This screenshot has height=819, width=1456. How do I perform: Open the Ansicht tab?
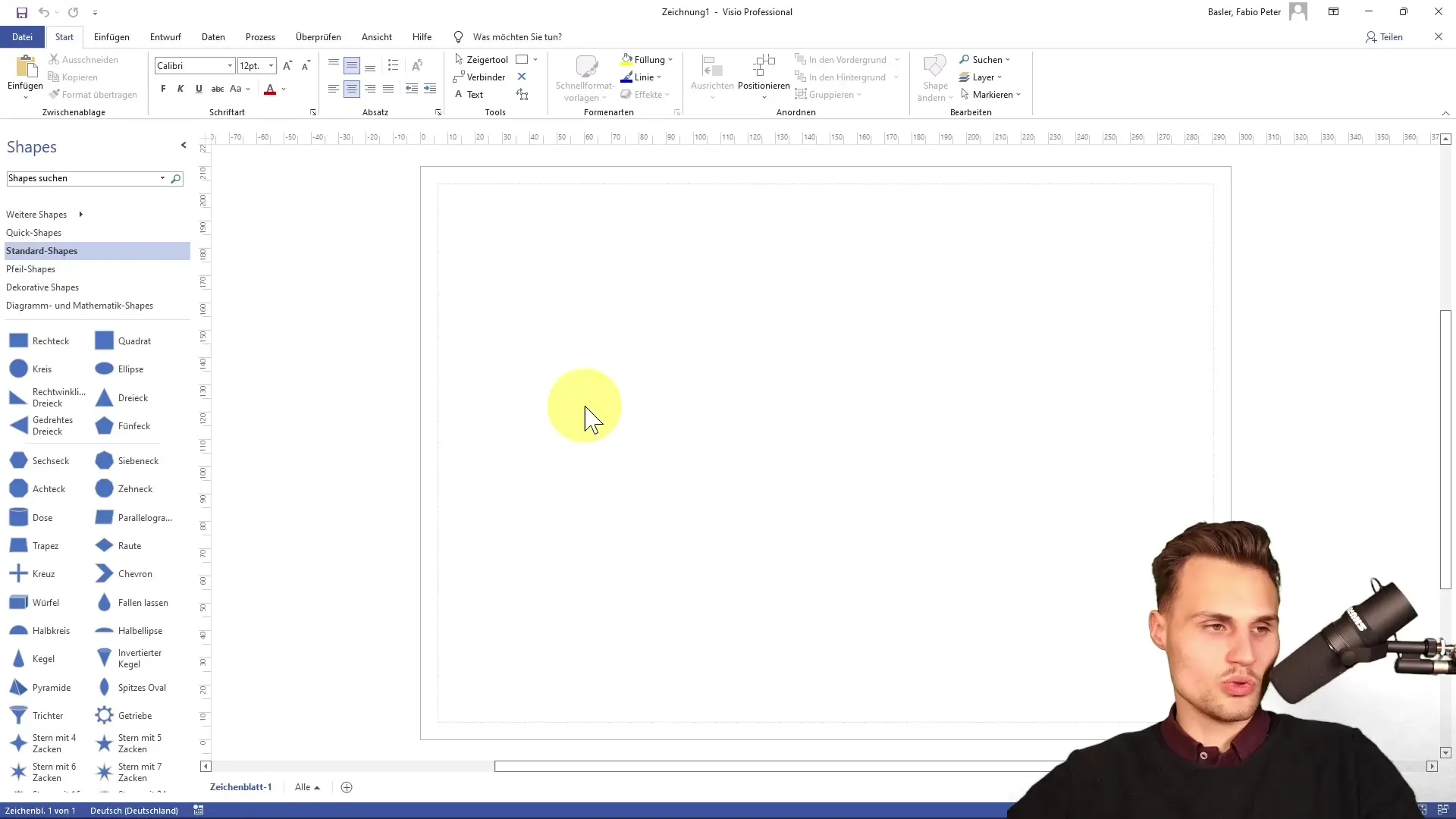point(377,36)
